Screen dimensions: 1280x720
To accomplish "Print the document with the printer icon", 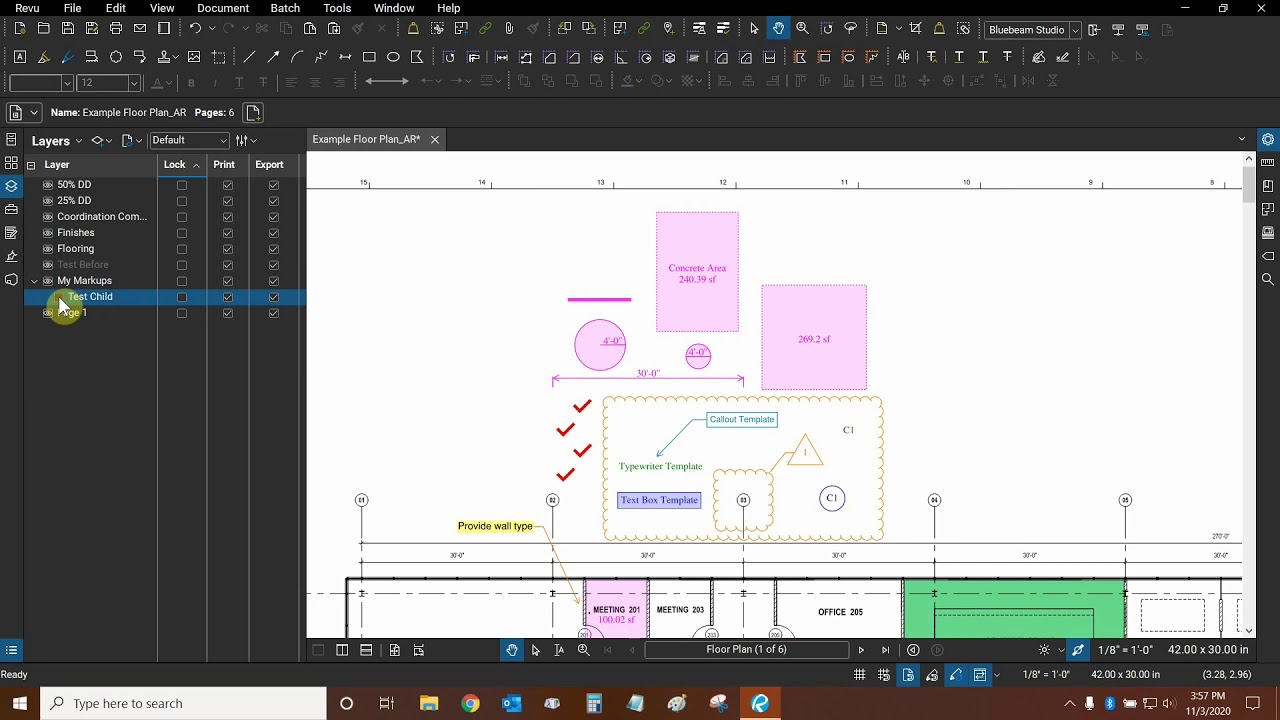I will coord(116,29).
